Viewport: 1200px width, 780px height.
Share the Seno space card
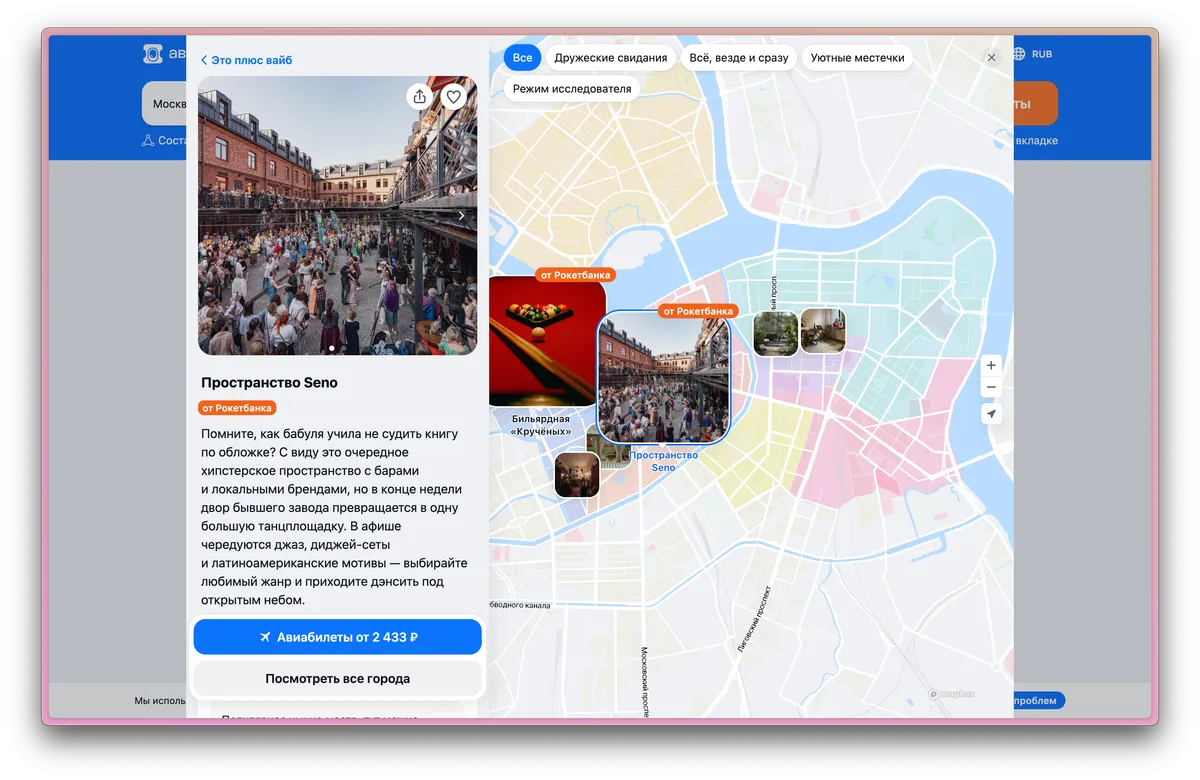click(x=420, y=97)
